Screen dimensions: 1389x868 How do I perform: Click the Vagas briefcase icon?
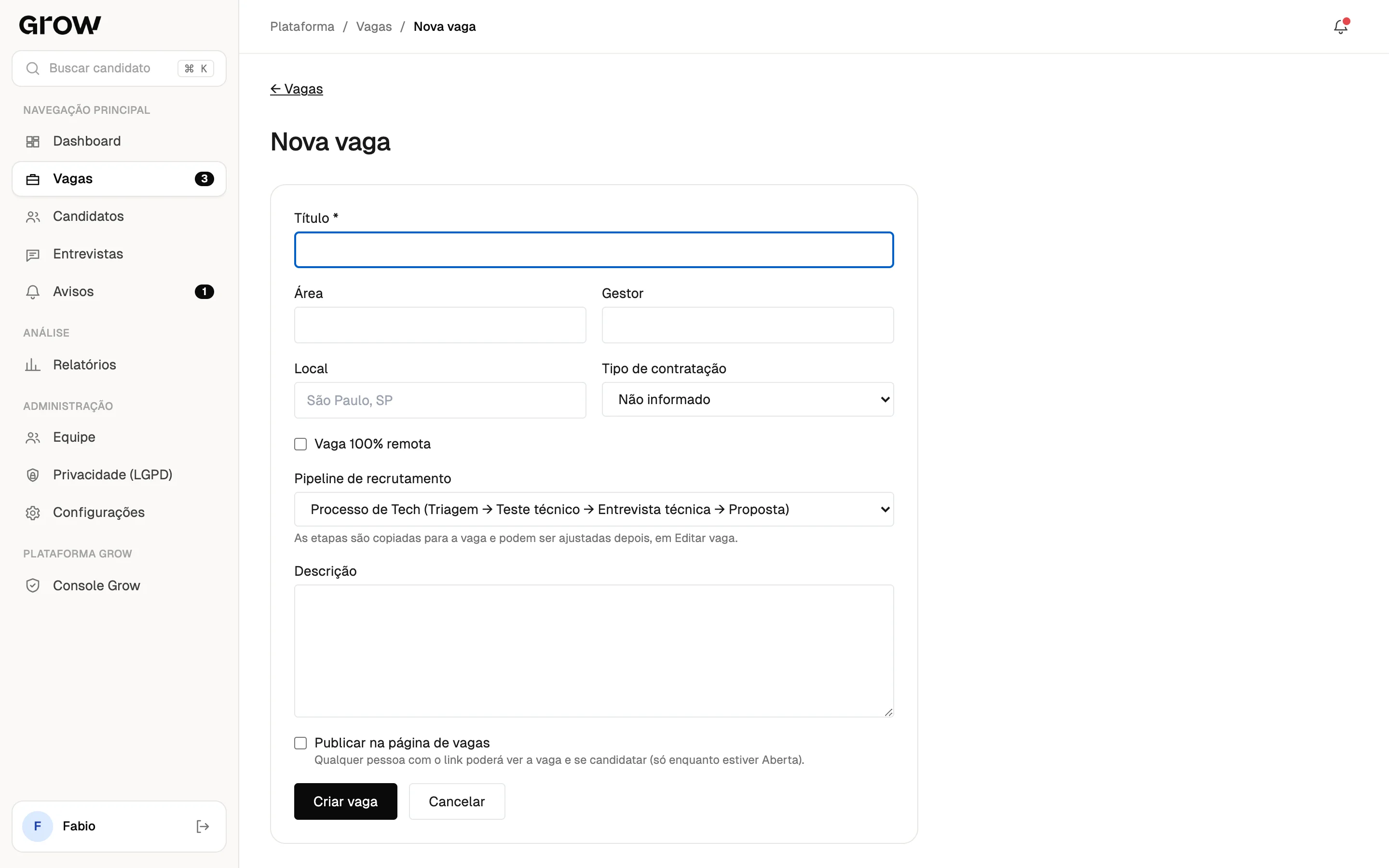click(33, 179)
